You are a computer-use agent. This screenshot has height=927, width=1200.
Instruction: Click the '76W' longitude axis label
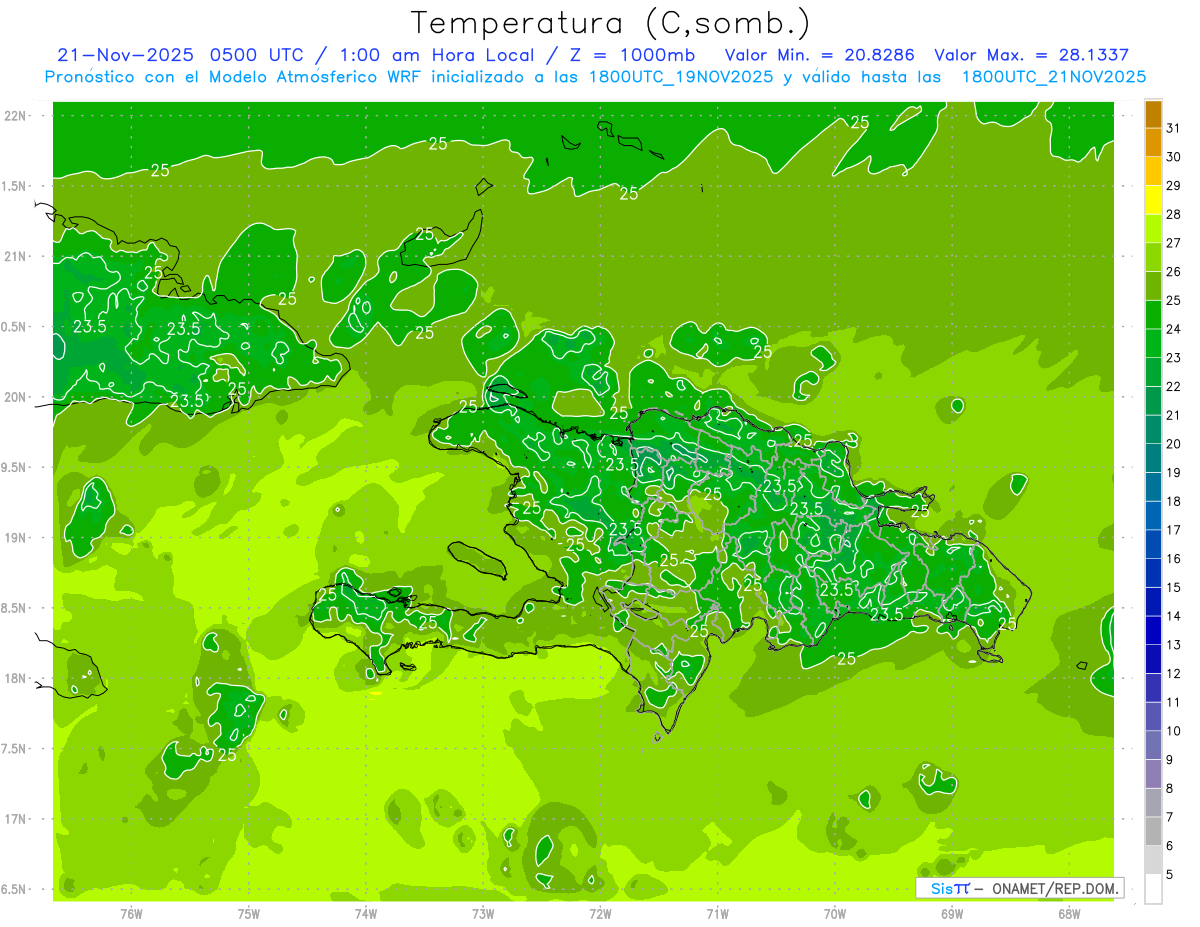131,914
